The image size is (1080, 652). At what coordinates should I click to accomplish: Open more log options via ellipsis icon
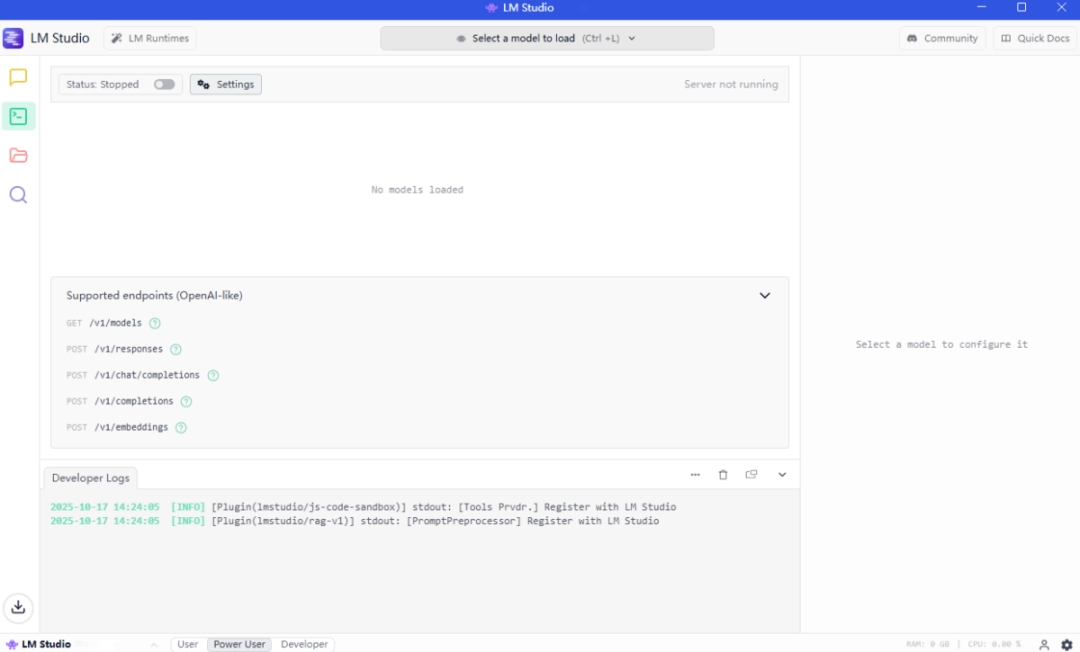pos(695,474)
